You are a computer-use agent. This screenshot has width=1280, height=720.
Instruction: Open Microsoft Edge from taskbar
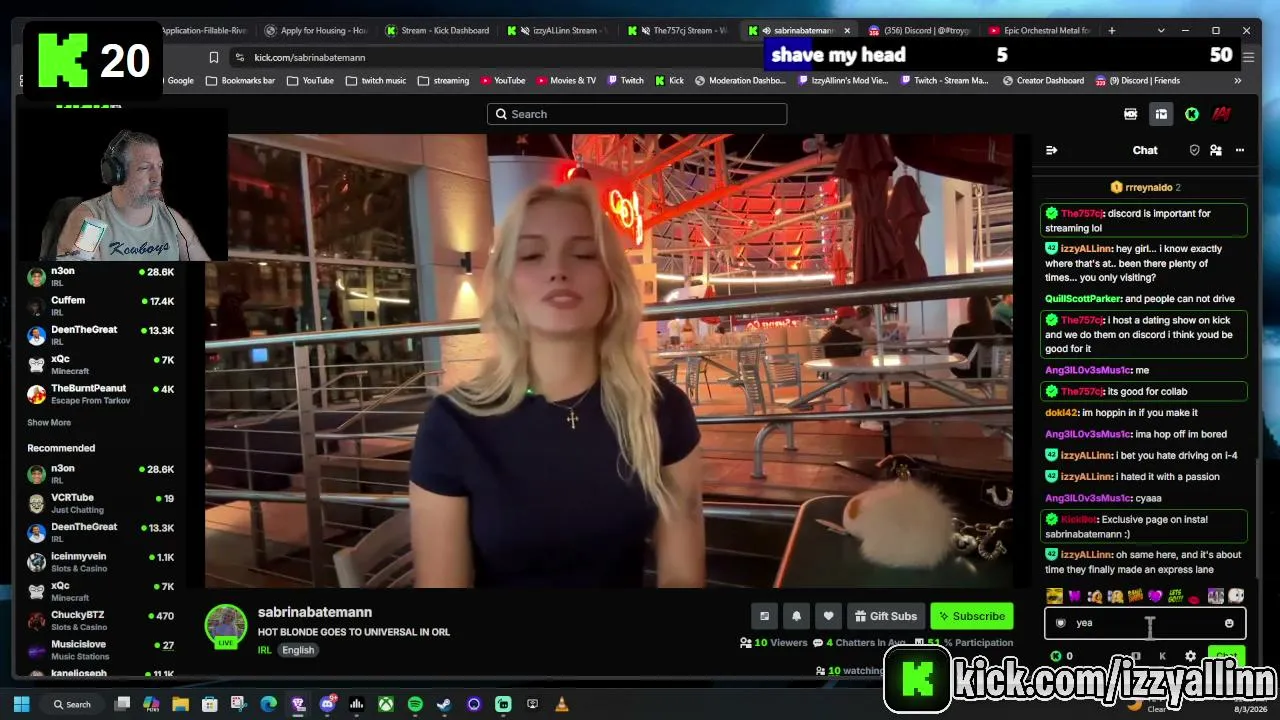268,705
